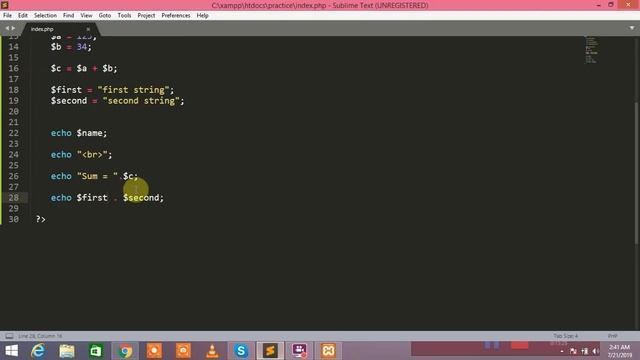Click the $first variable on line 28
Screen dimensions: 640x360
(x=92, y=198)
